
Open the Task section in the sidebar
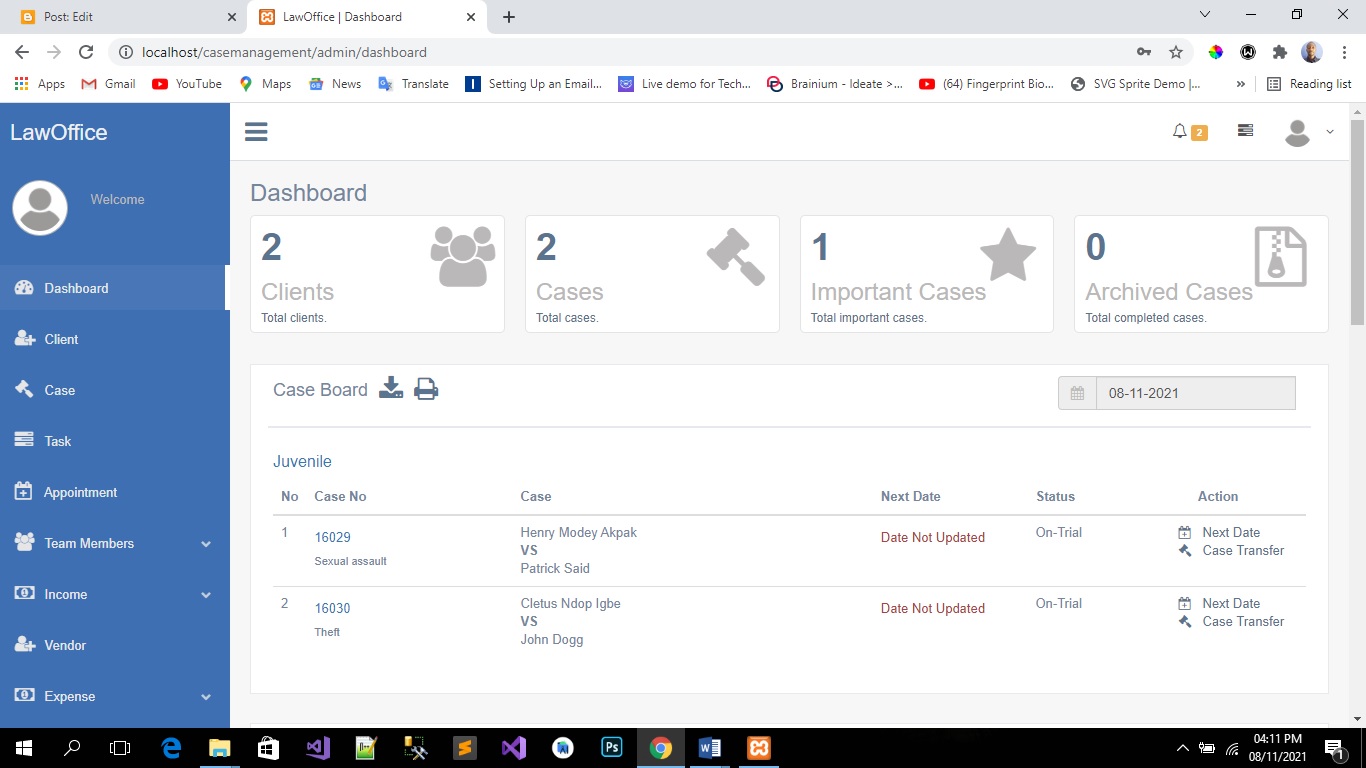coord(57,441)
